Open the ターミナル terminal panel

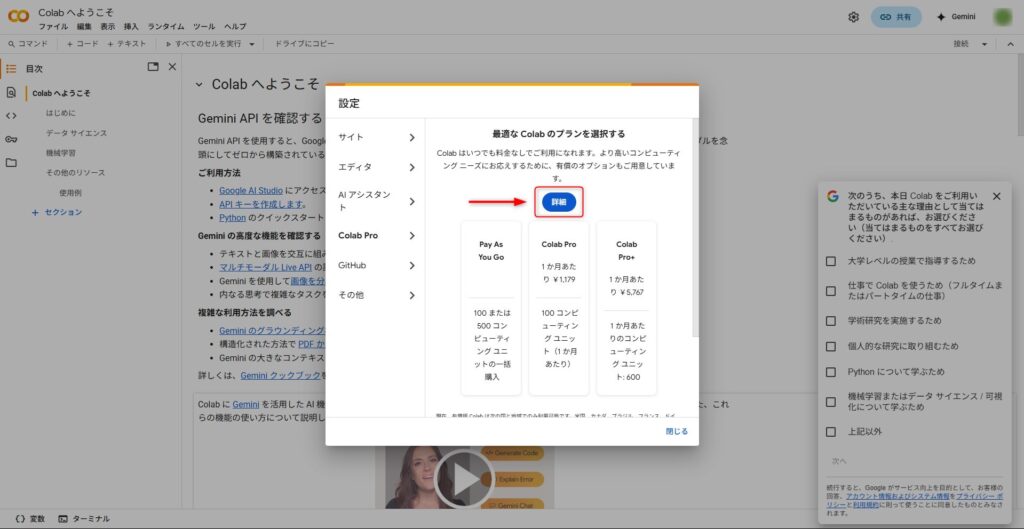[x=84, y=519]
